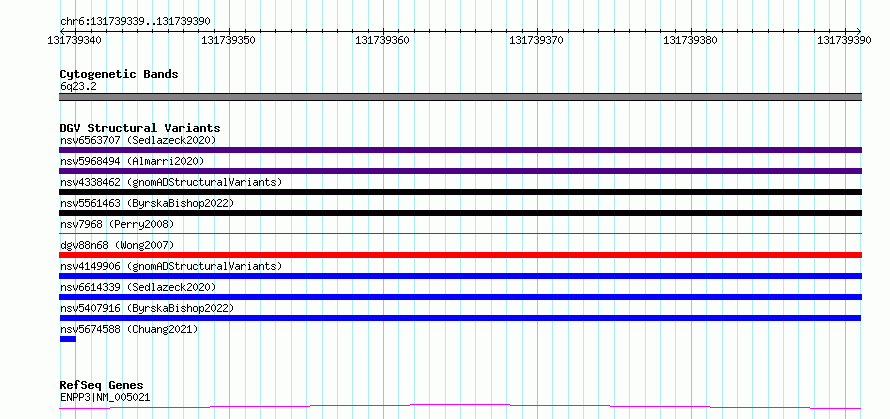This screenshot has height=419, width=890.
Task: Click ruler tick label 131739370
Action: coord(536,40)
